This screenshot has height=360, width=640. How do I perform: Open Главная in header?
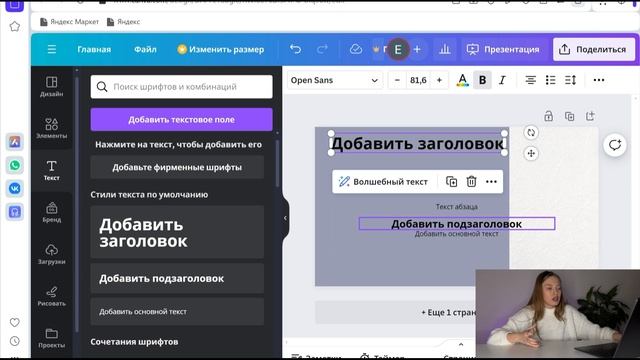point(94,49)
